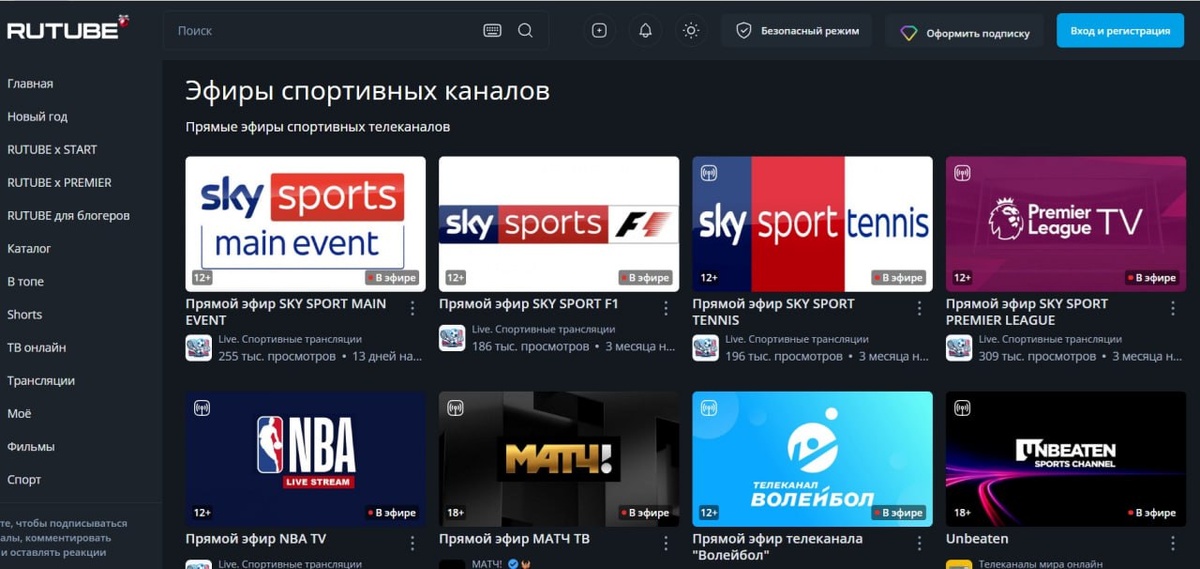The width and height of the screenshot is (1200, 569).
Task: Click the search magnifier icon
Action: click(525, 31)
